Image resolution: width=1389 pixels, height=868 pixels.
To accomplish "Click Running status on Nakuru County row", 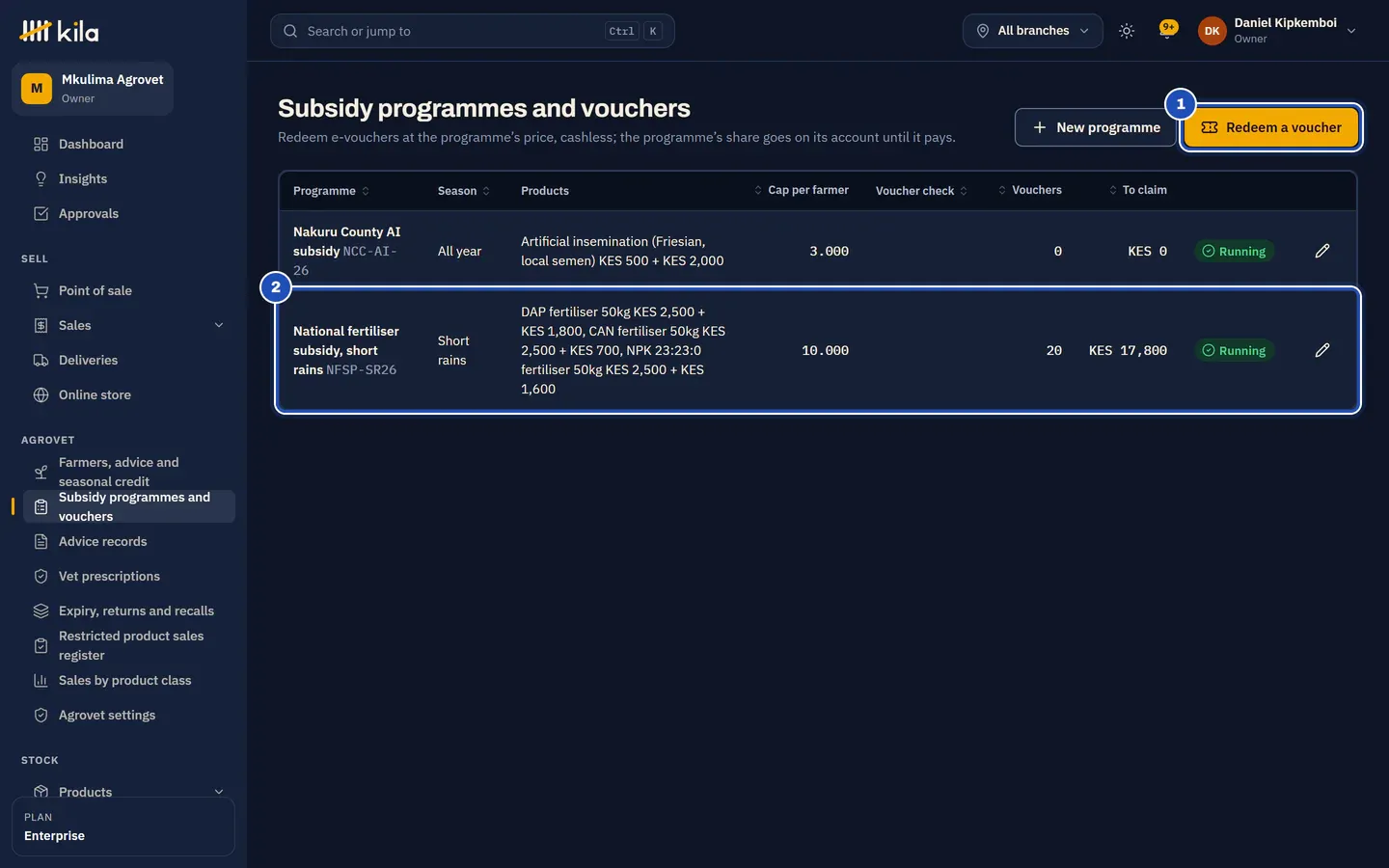I will pyautogui.click(x=1234, y=251).
